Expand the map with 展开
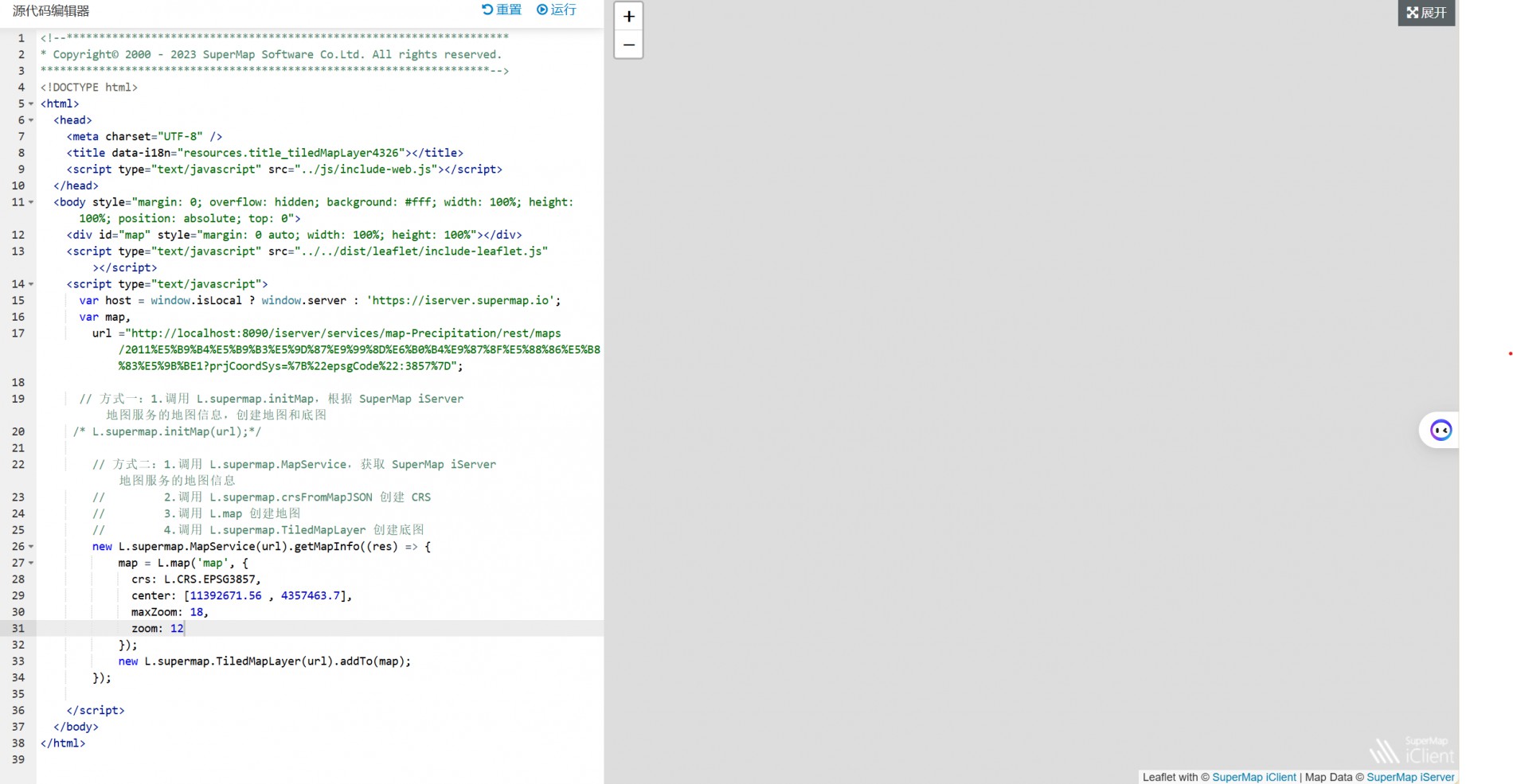Image resolution: width=1513 pixels, height=784 pixels. point(1426,13)
